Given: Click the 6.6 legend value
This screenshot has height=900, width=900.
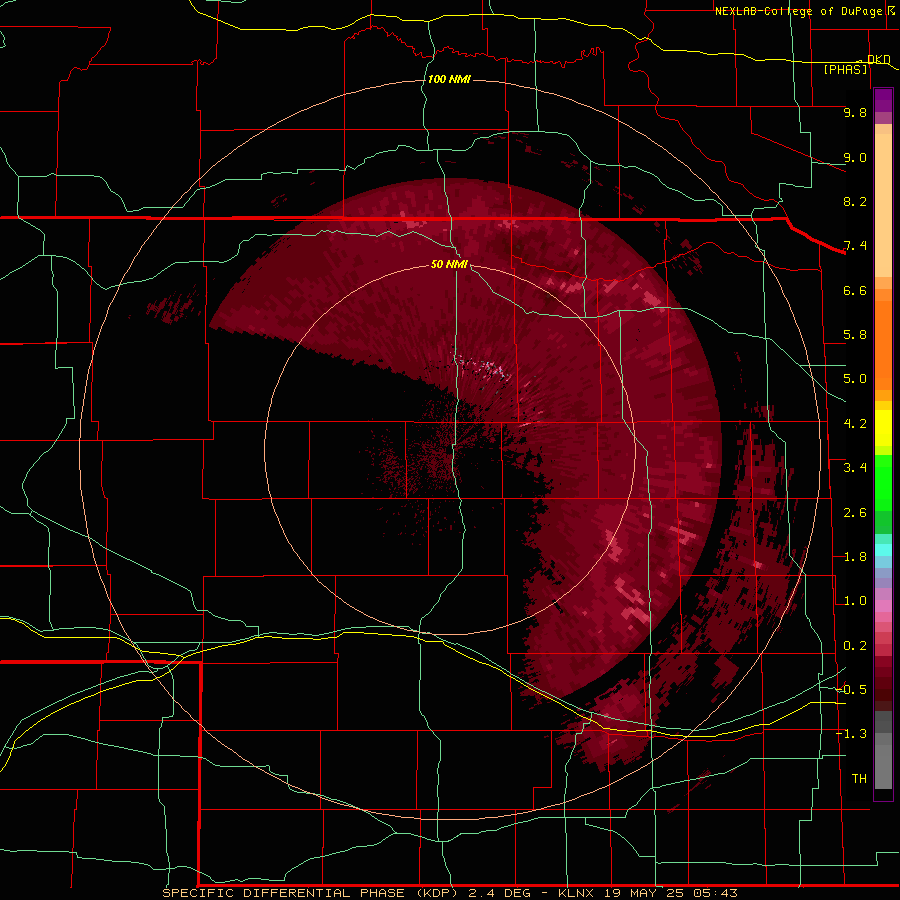Looking at the screenshot, I should (855, 290).
